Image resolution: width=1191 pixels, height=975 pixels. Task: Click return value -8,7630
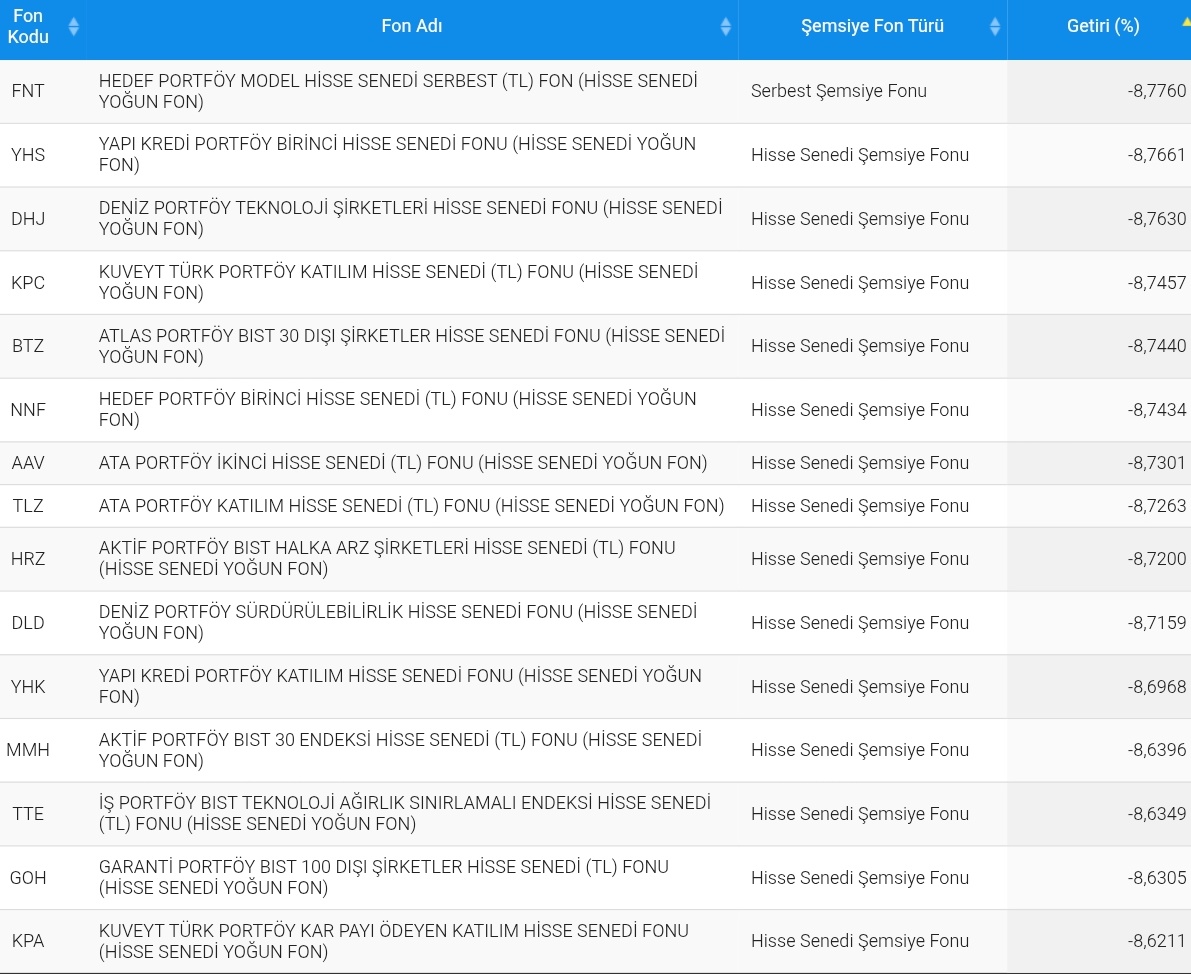[1157, 219]
